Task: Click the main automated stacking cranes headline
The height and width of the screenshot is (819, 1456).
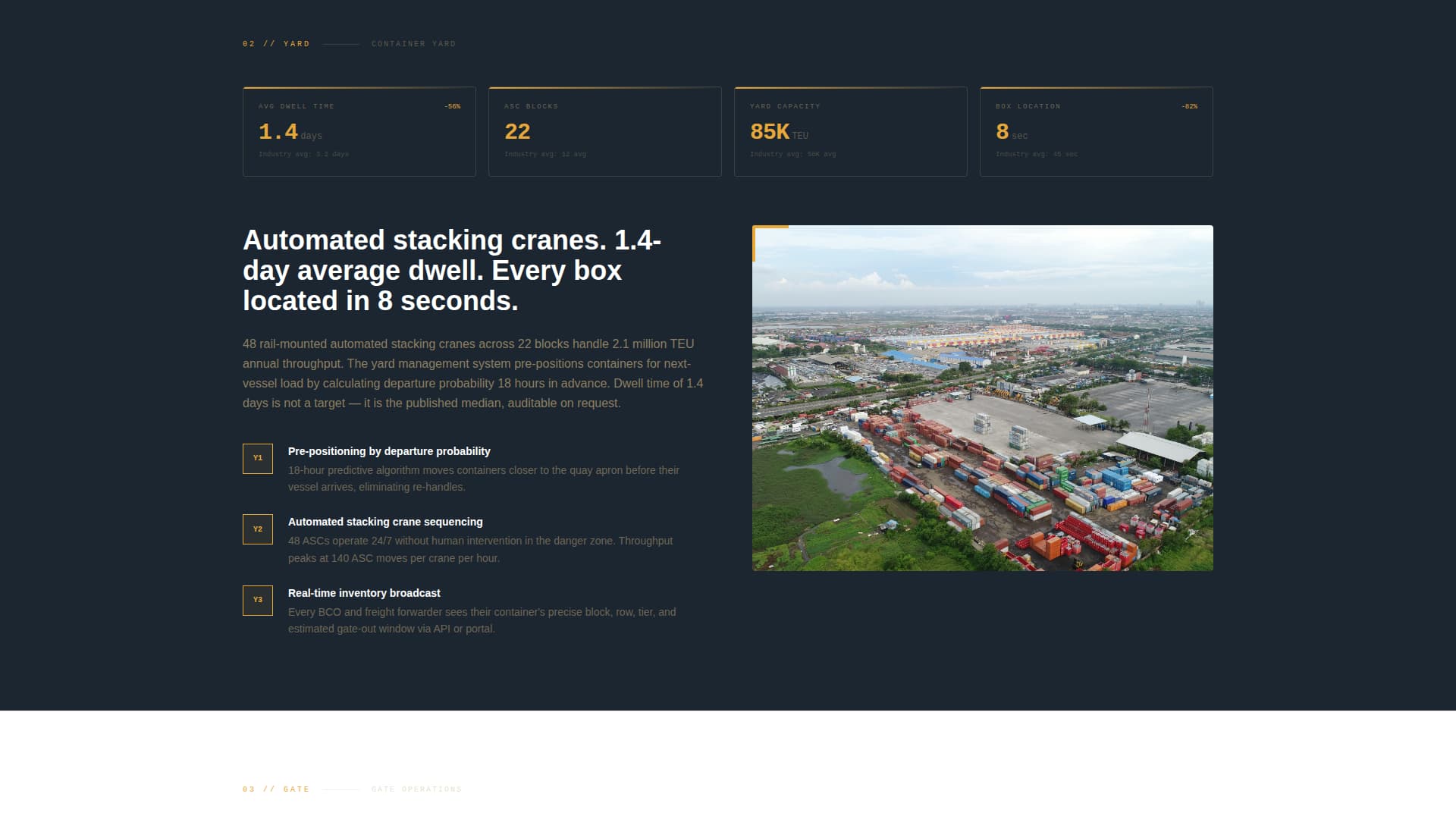Action: tap(451, 270)
